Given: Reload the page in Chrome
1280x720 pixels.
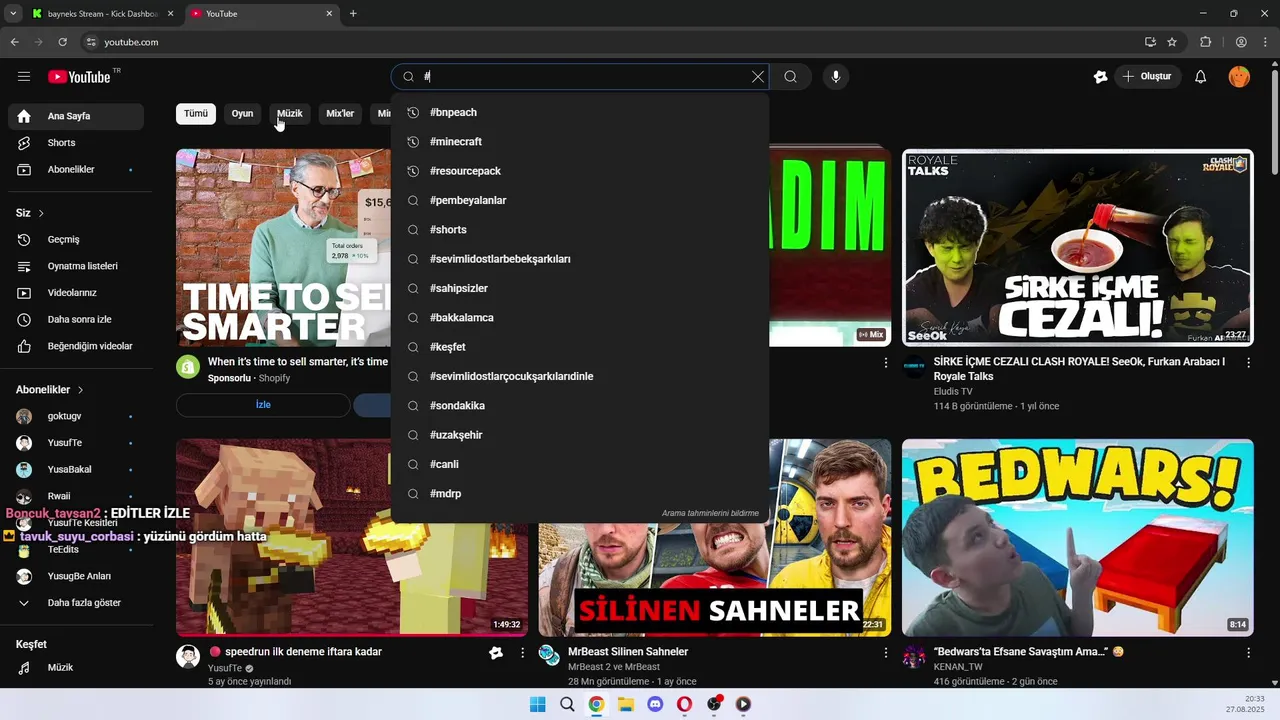Looking at the screenshot, I should click(62, 42).
